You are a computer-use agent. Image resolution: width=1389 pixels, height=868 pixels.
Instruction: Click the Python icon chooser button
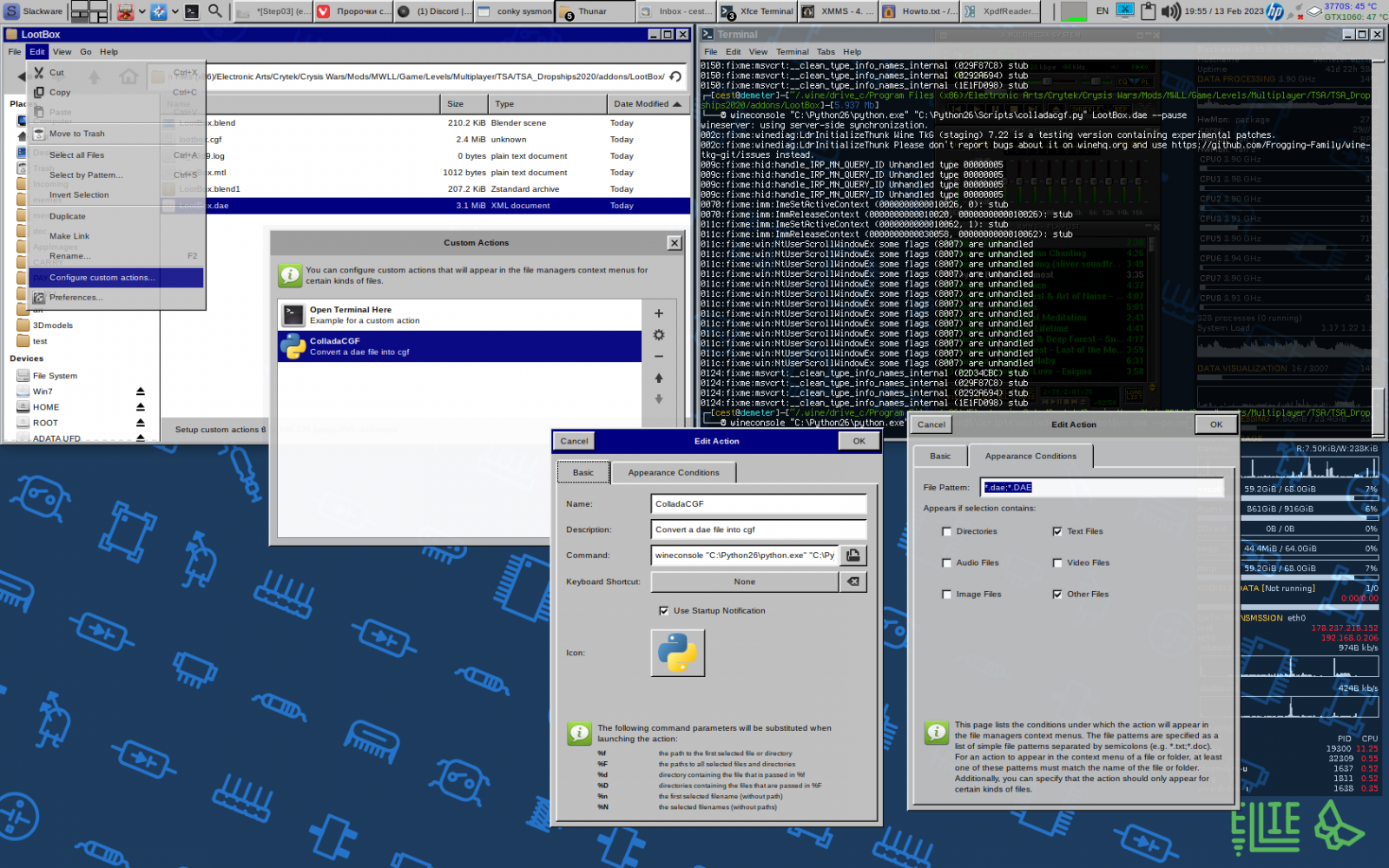677,653
